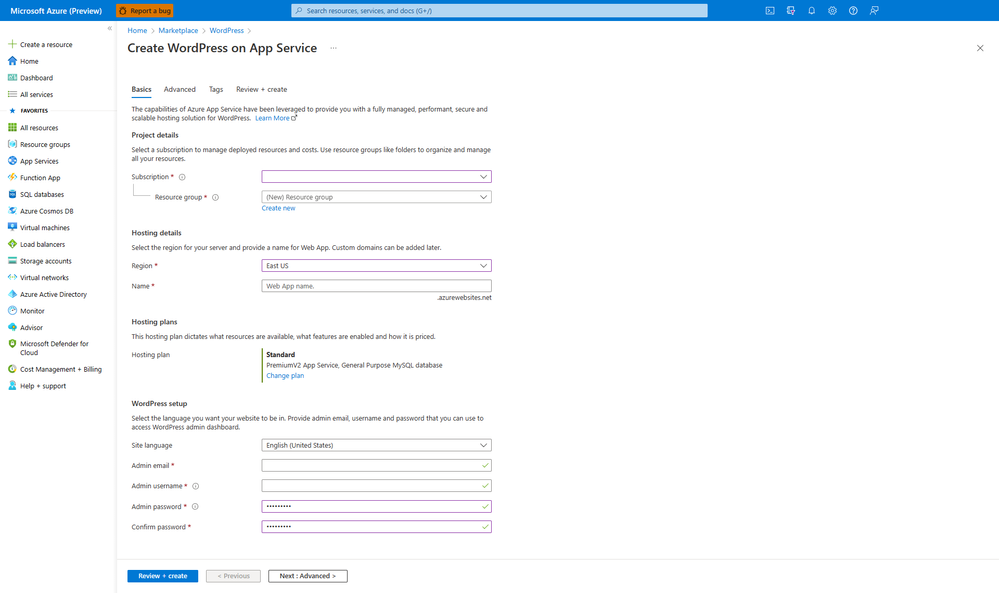Screen dimensions: 999x593
Task: Click the Help + support person icon
Action: (12, 385)
